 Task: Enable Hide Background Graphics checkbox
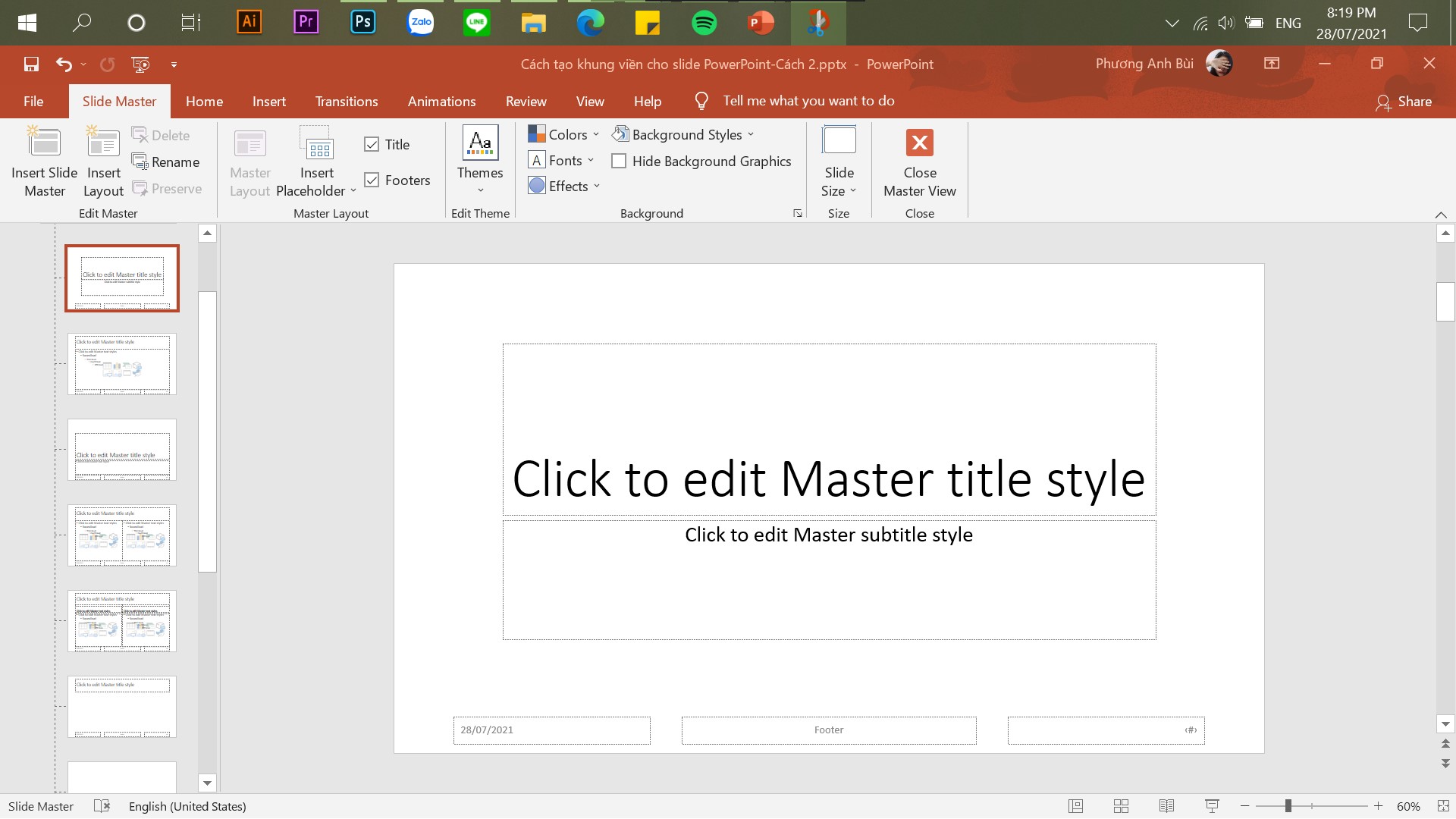(619, 160)
